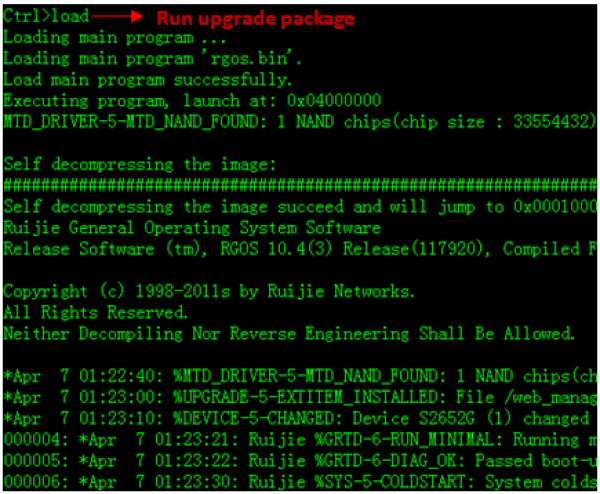Screen dimensions: 600x494
Task: Click the red 'Run upgrade package' label
Action: pyautogui.click(x=256, y=18)
